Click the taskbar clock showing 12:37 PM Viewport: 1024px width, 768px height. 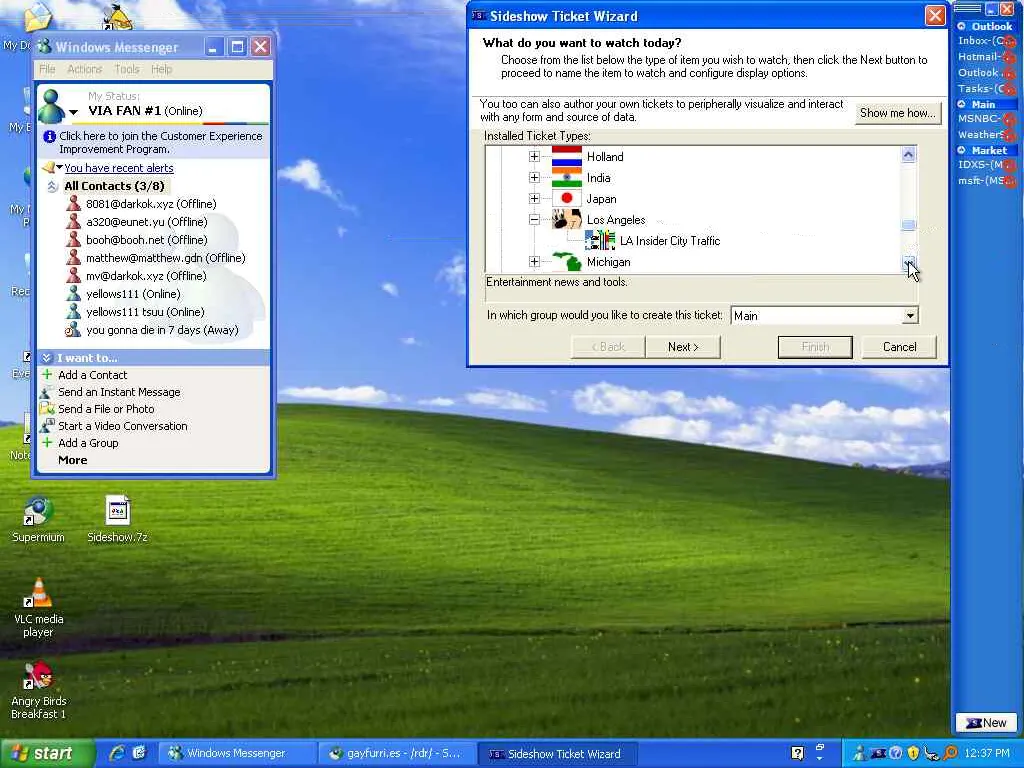click(x=987, y=753)
